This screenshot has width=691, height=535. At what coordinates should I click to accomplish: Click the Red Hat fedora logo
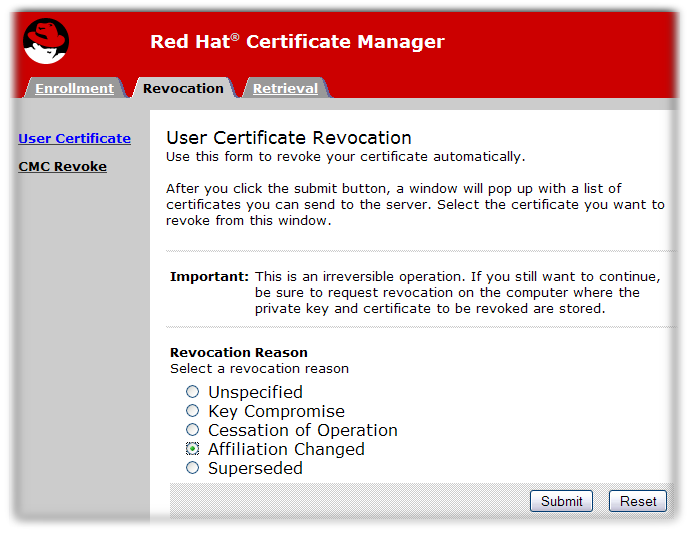(x=46, y=42)
